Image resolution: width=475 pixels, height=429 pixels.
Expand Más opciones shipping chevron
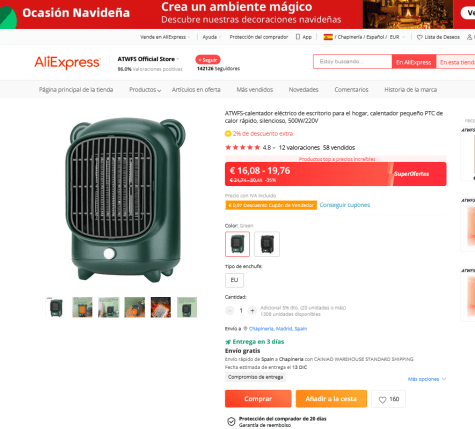click(x=444, y=379)
